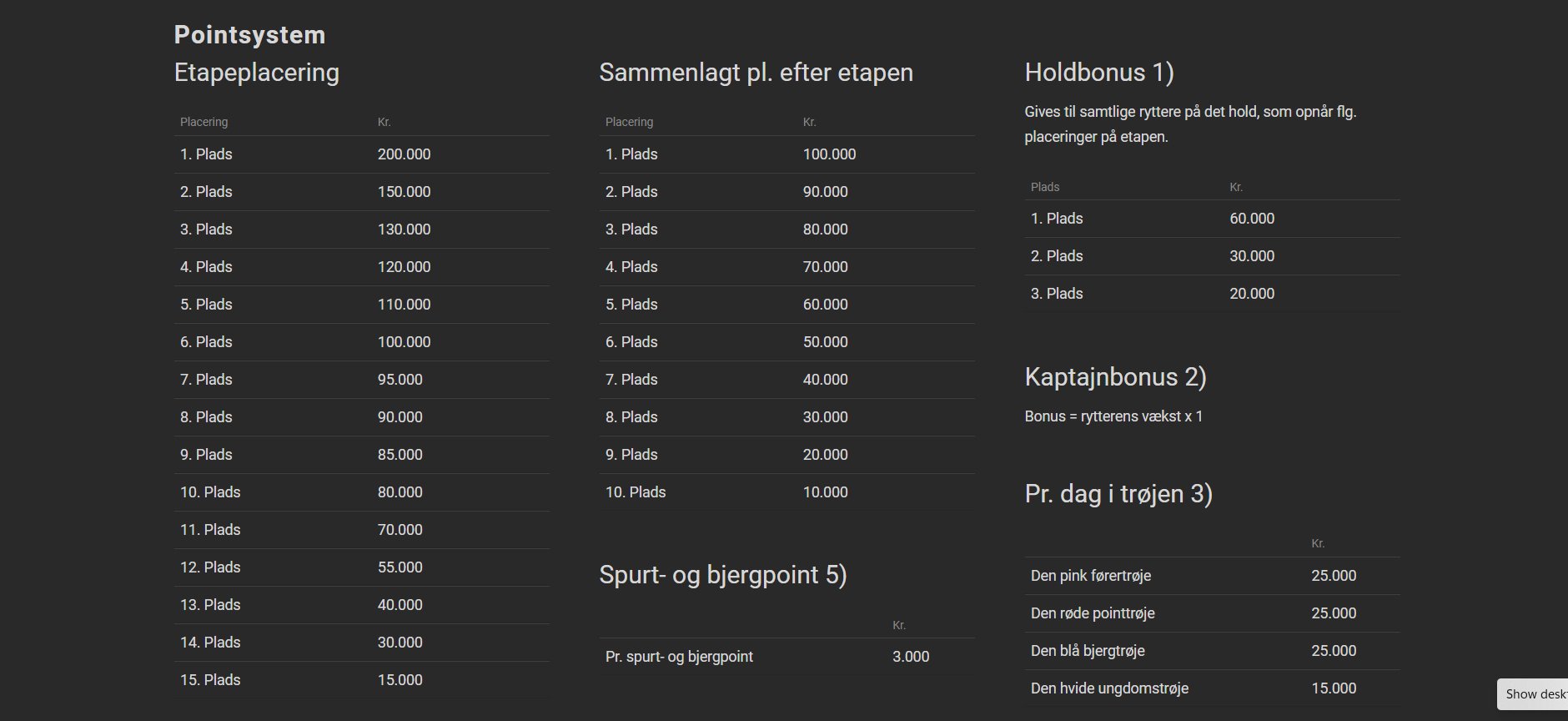Select the 3.000 spurt- og bjergpoint value

click(x=911, y=657)
